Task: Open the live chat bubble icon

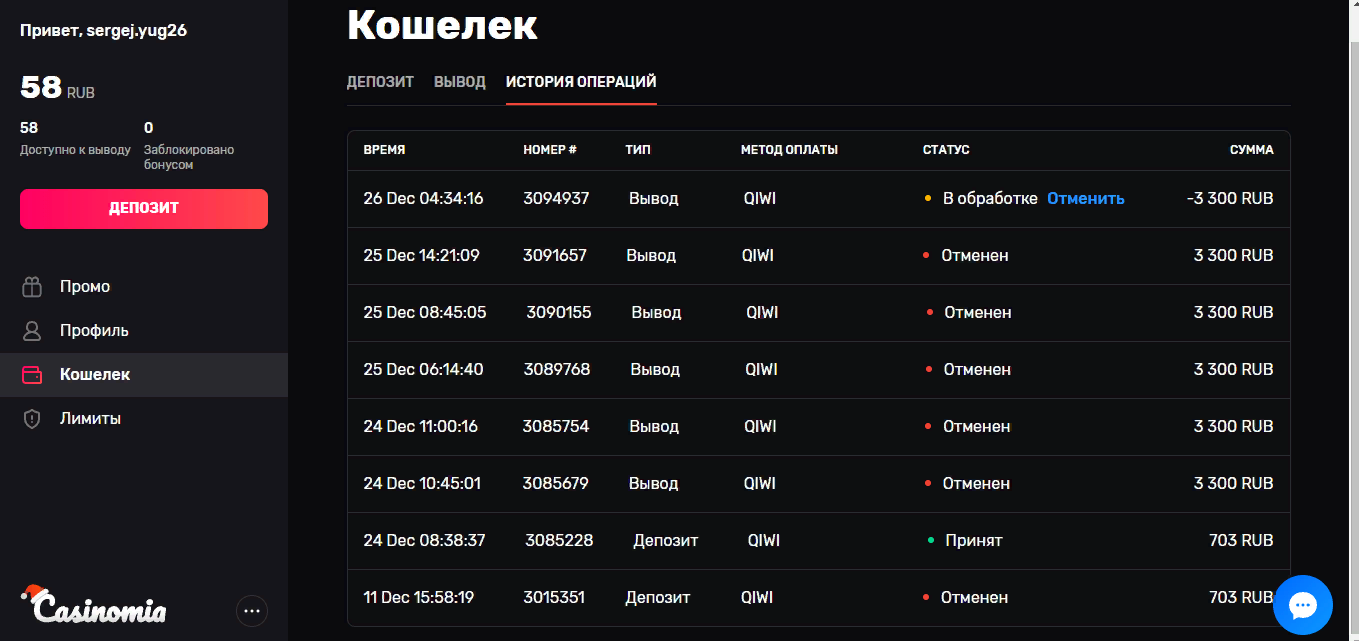Action: 1302,604
